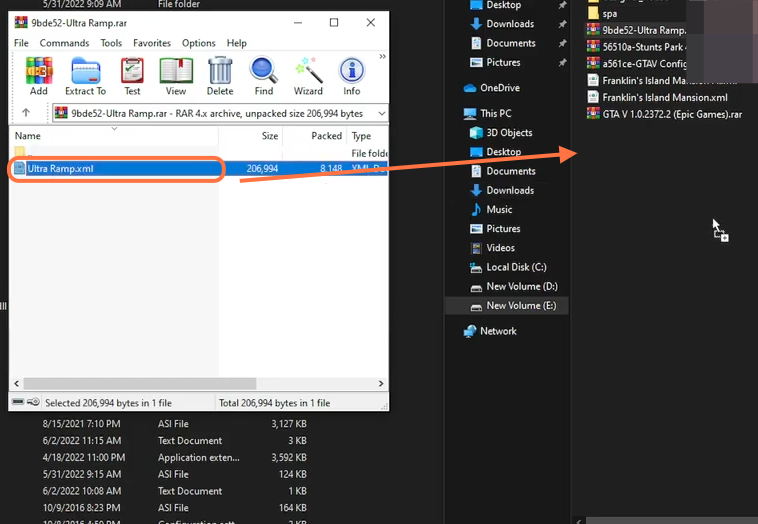Expand hidden toolbar items chevron
This screenshot has width=758, height=524.
tap(382, 56)
